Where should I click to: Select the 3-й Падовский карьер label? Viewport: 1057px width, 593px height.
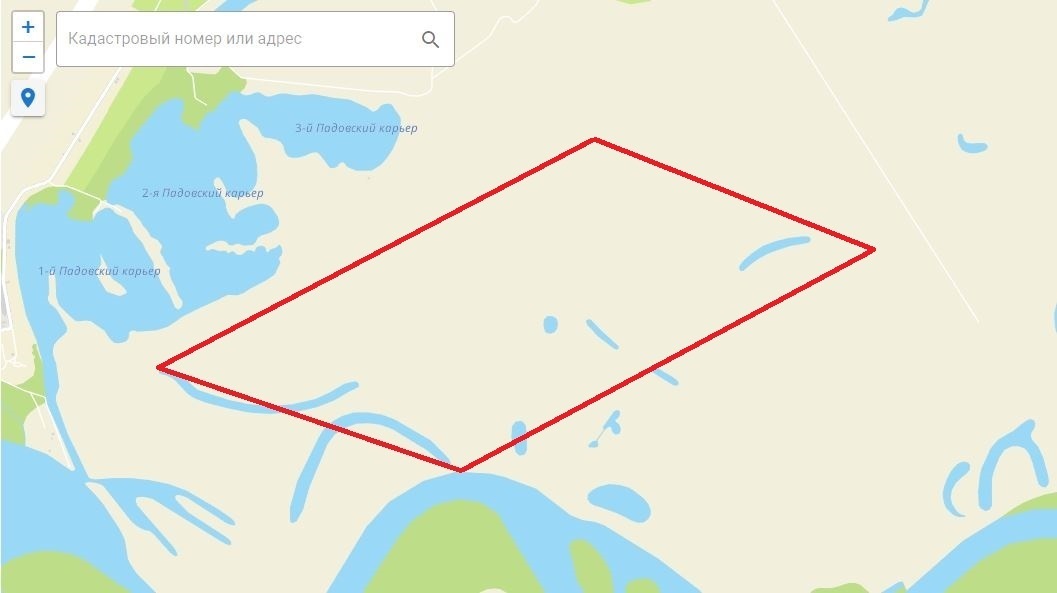pos(356,128)
